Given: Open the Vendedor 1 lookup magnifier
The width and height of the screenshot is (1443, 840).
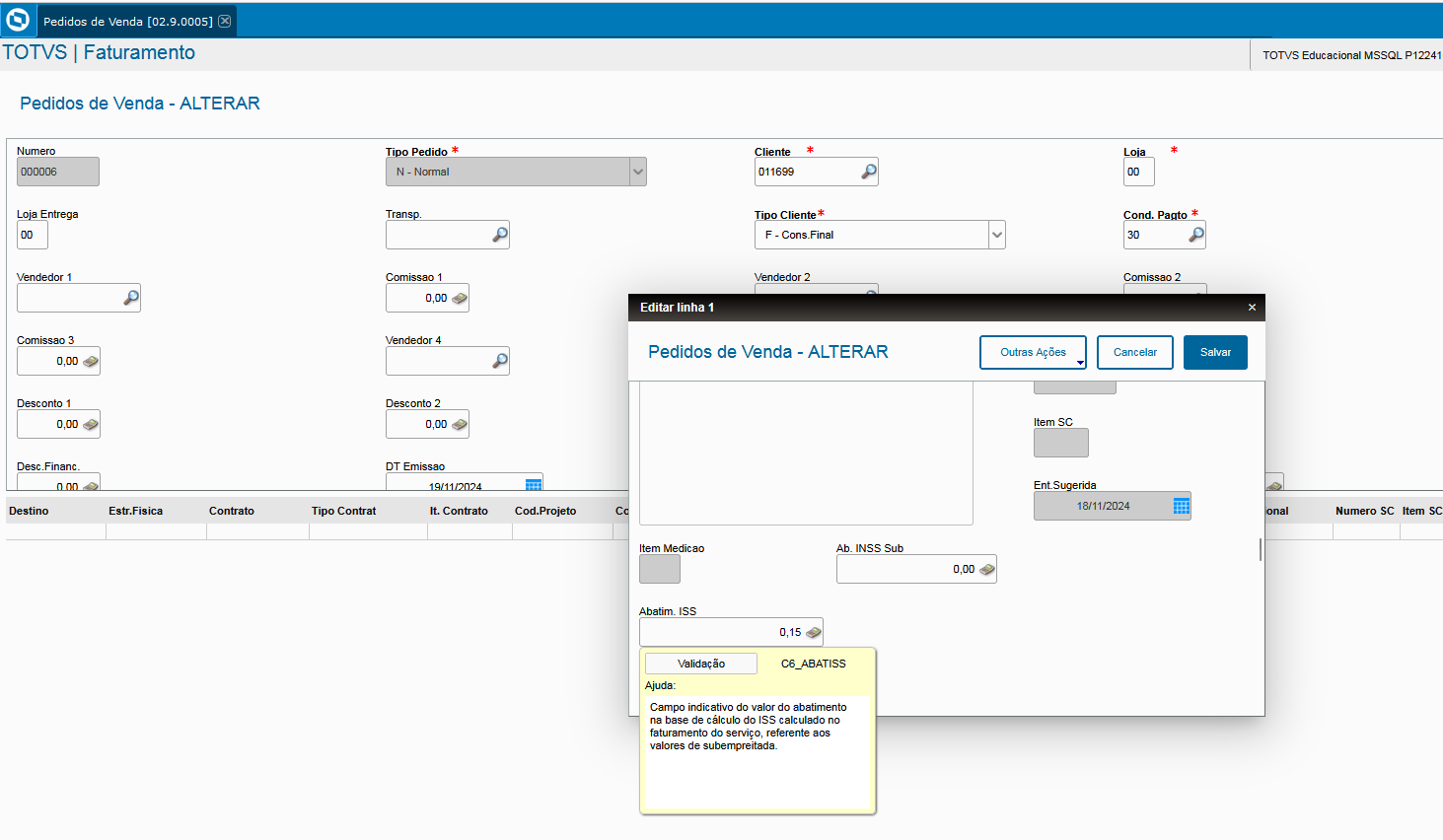Looking at the screenshot, I should (x=131, y=298).
